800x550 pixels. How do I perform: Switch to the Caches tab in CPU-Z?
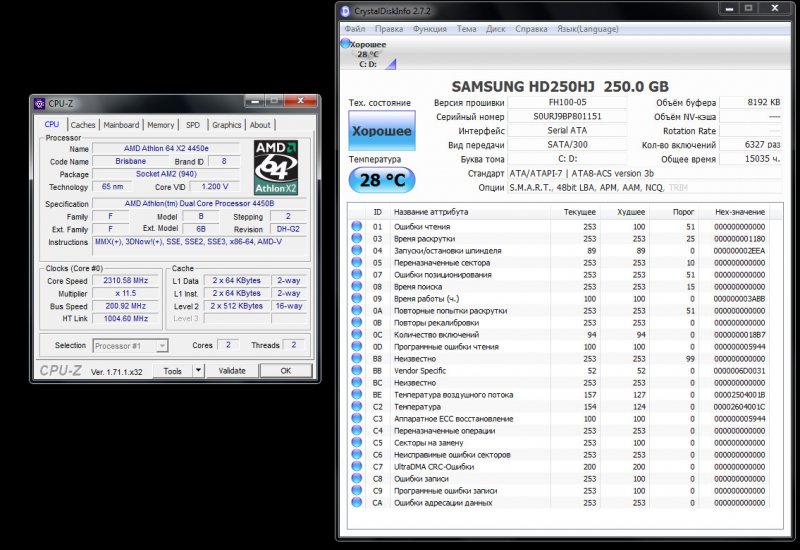(83, 125)
